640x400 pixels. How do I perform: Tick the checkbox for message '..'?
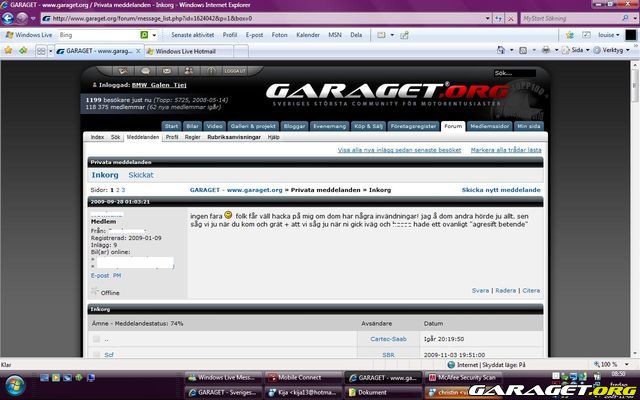click(96, 339)
